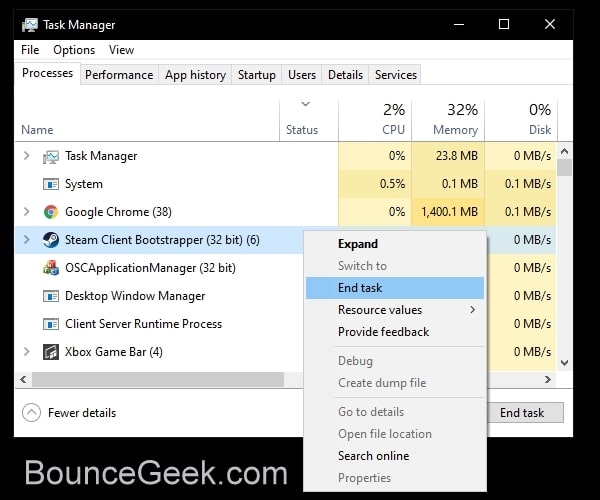
Task: Click the End task button at bottom right
Action: (525, 413)
